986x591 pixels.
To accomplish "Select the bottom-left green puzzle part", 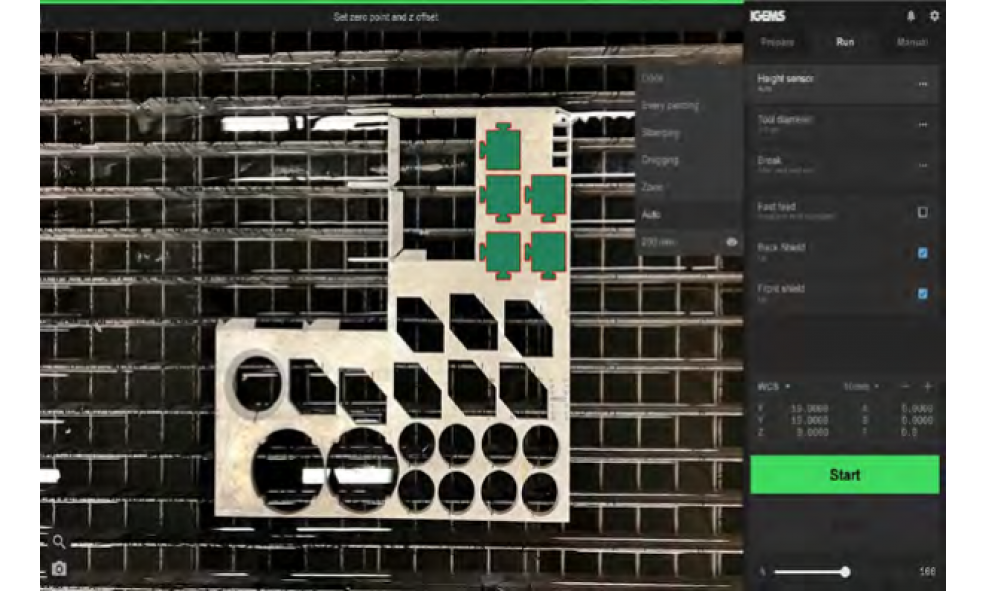I will coord(501,255).
